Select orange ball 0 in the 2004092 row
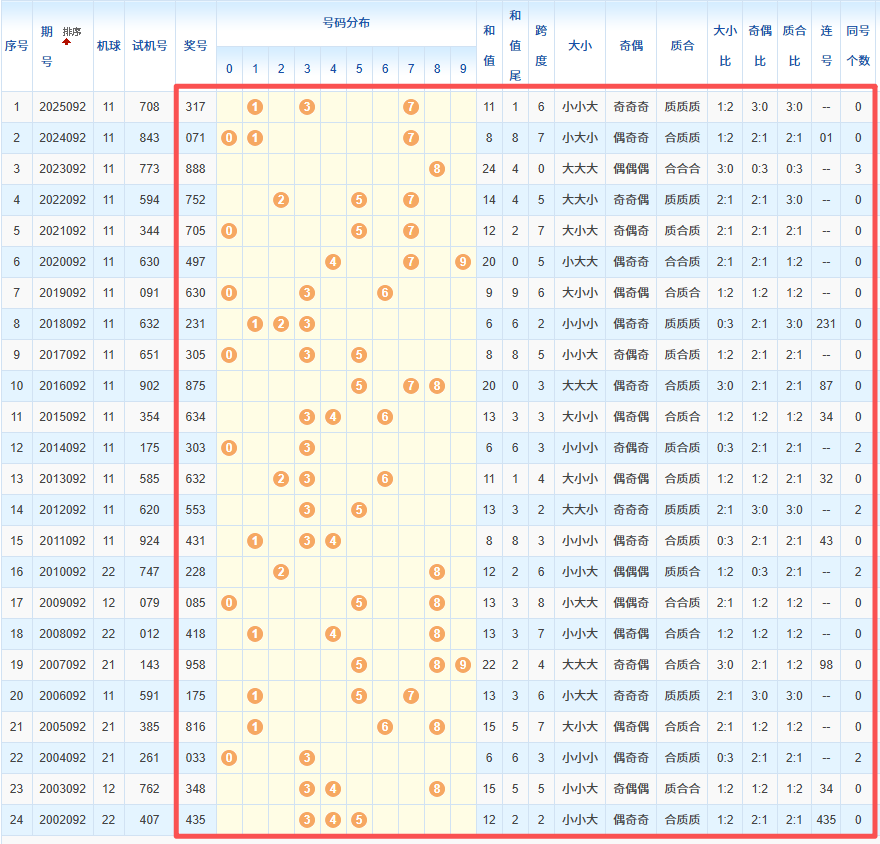The image size is (880, 844). pyautogui.click(x=229, y=758)
